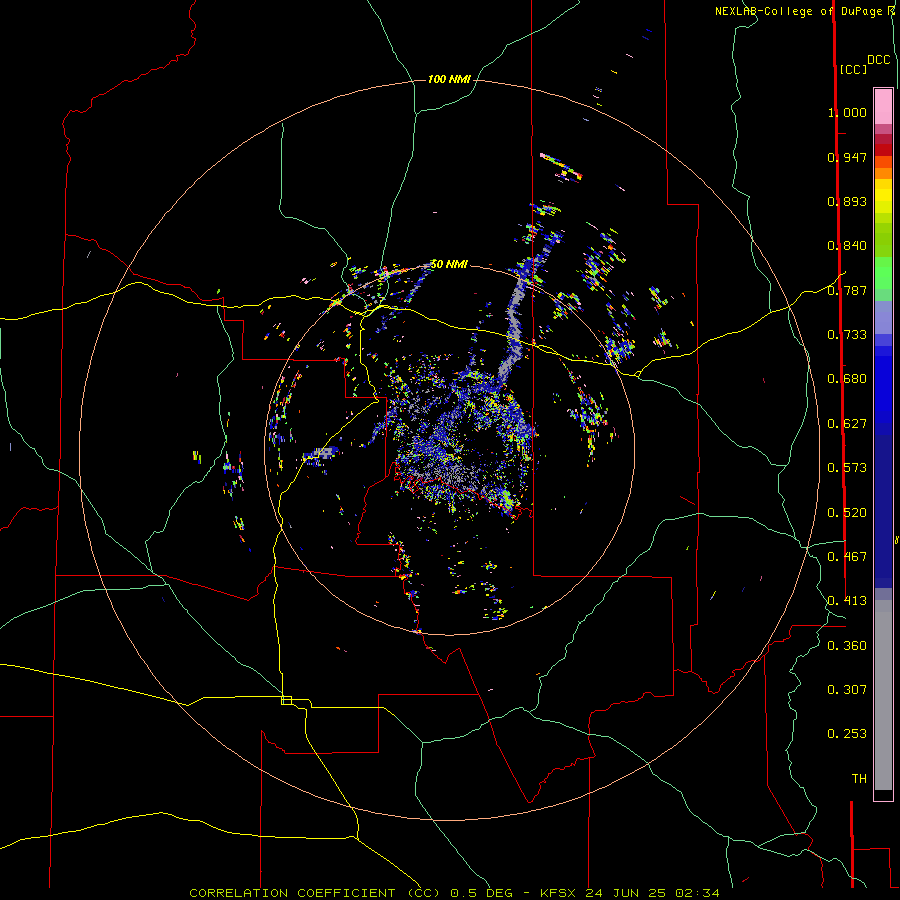Screen dimensions: 900x900
Task: Select the 0.947 scale value
Action: (847, 157)
